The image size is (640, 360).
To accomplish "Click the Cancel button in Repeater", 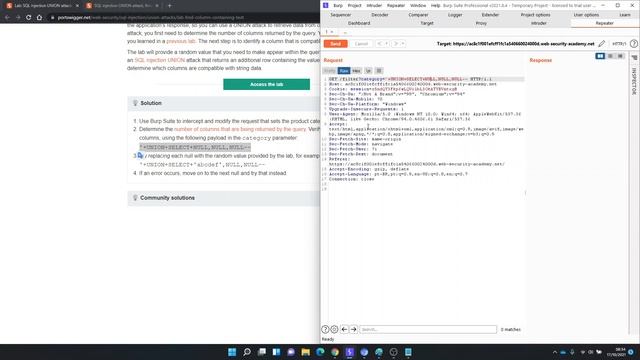I will [361, 44].
